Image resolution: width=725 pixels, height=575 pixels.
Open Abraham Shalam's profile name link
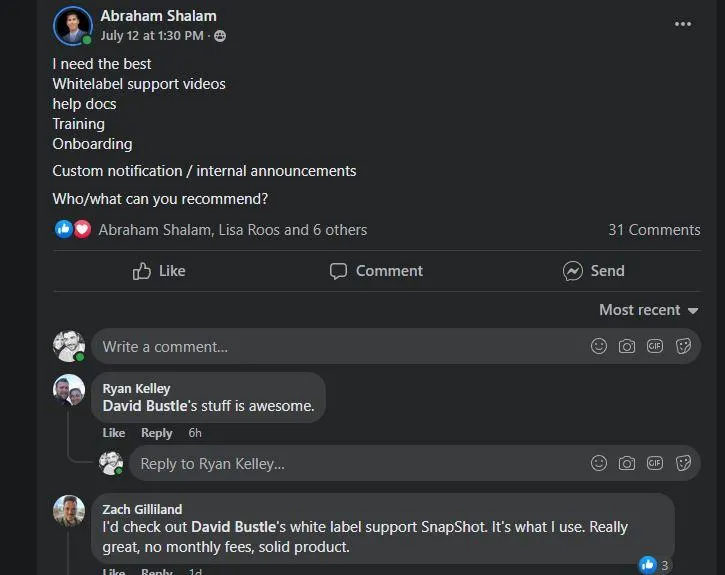(x=158, y=16)
